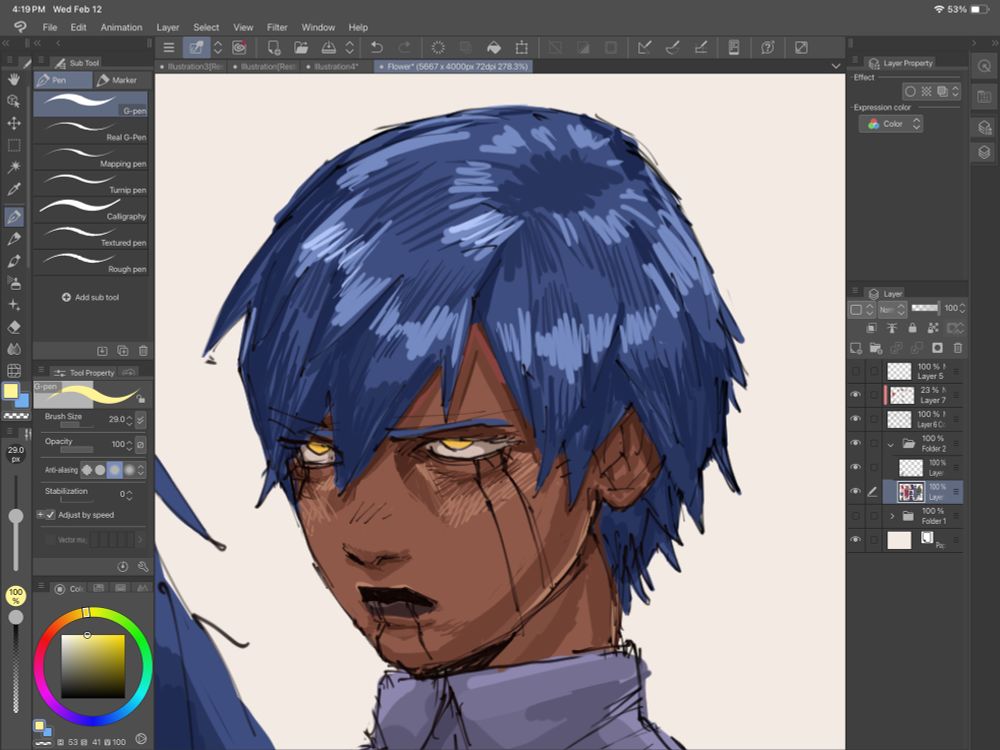Viewport: 1000px width, 750px height.
Task: Click the Fill bucket icon in command bar
Action: pyautogui.click(x=494, y=47)
